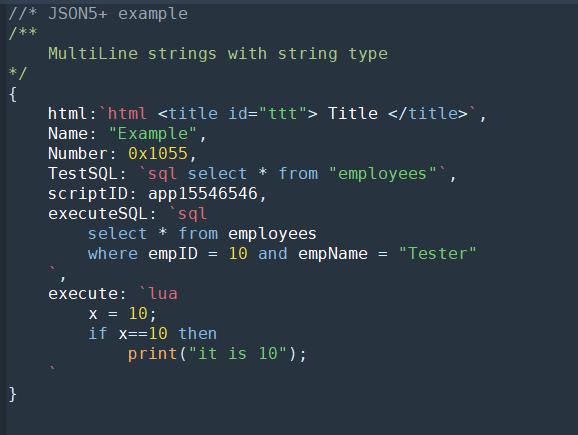
Task: Click the string value "Example"
Action: [x=153, y=133]
